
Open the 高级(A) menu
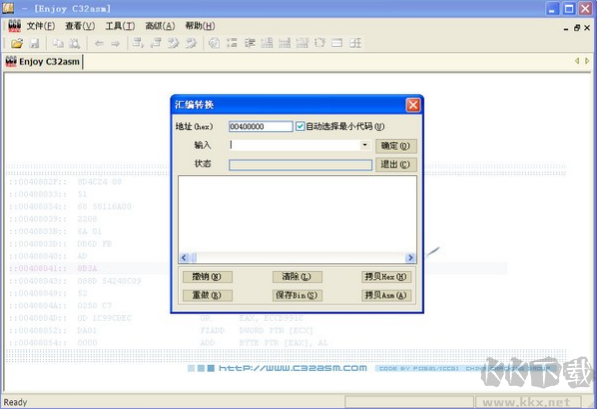click(160, 26)
